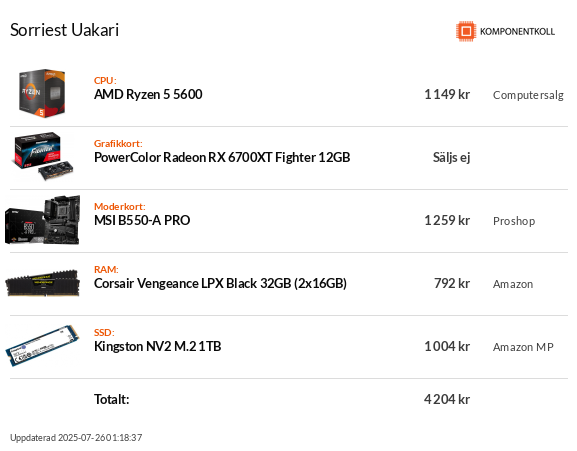Viewport: 577px width, 451px height.
Task: Click the Kingston NV2 SSD image
Action: 43,346
